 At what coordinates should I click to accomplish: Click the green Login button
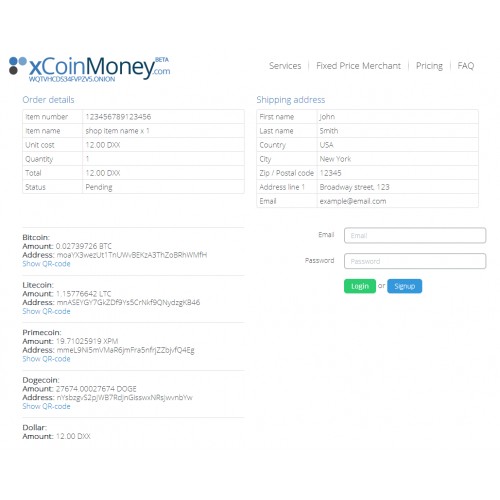pos(360,286)
